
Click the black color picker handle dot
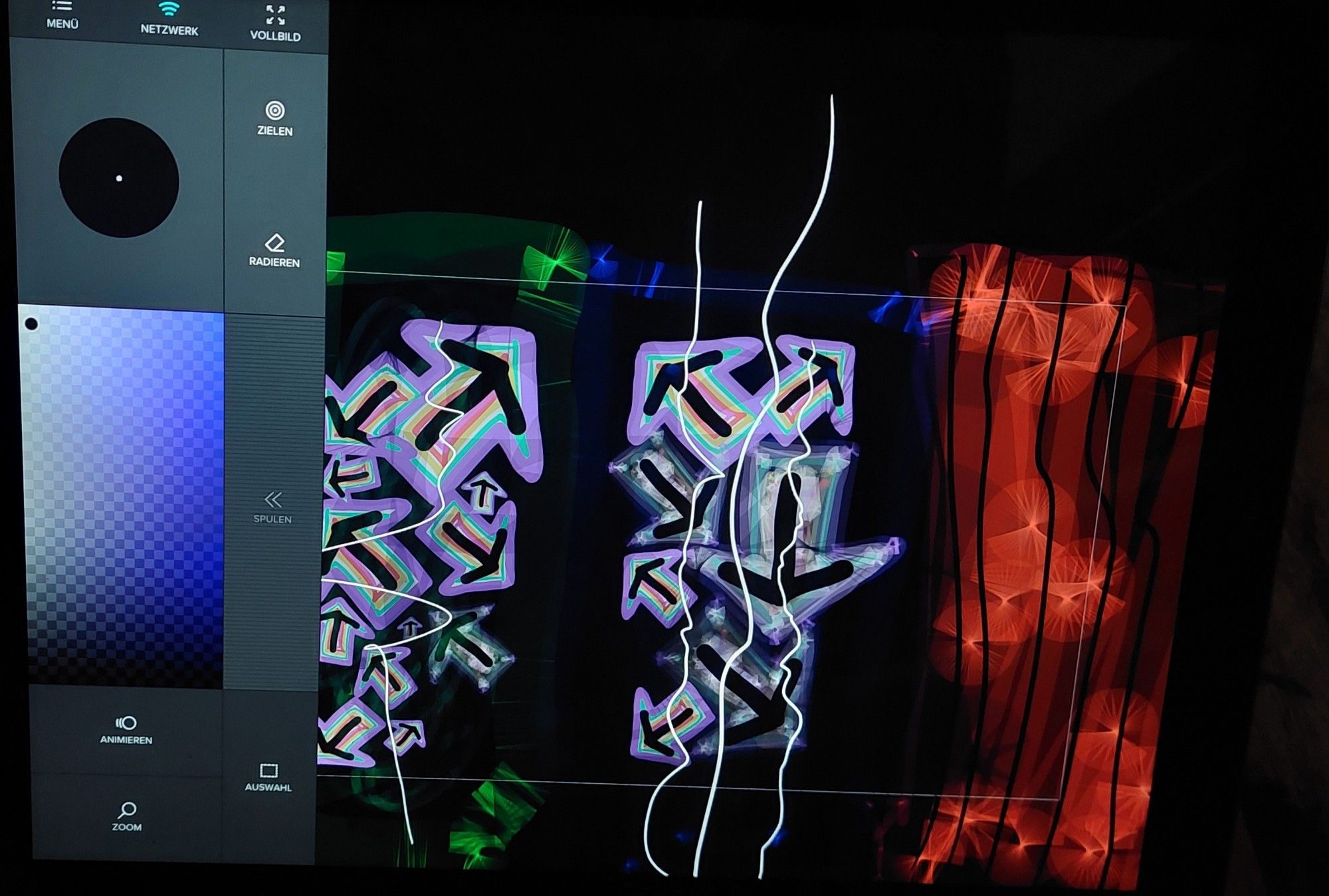31,324
